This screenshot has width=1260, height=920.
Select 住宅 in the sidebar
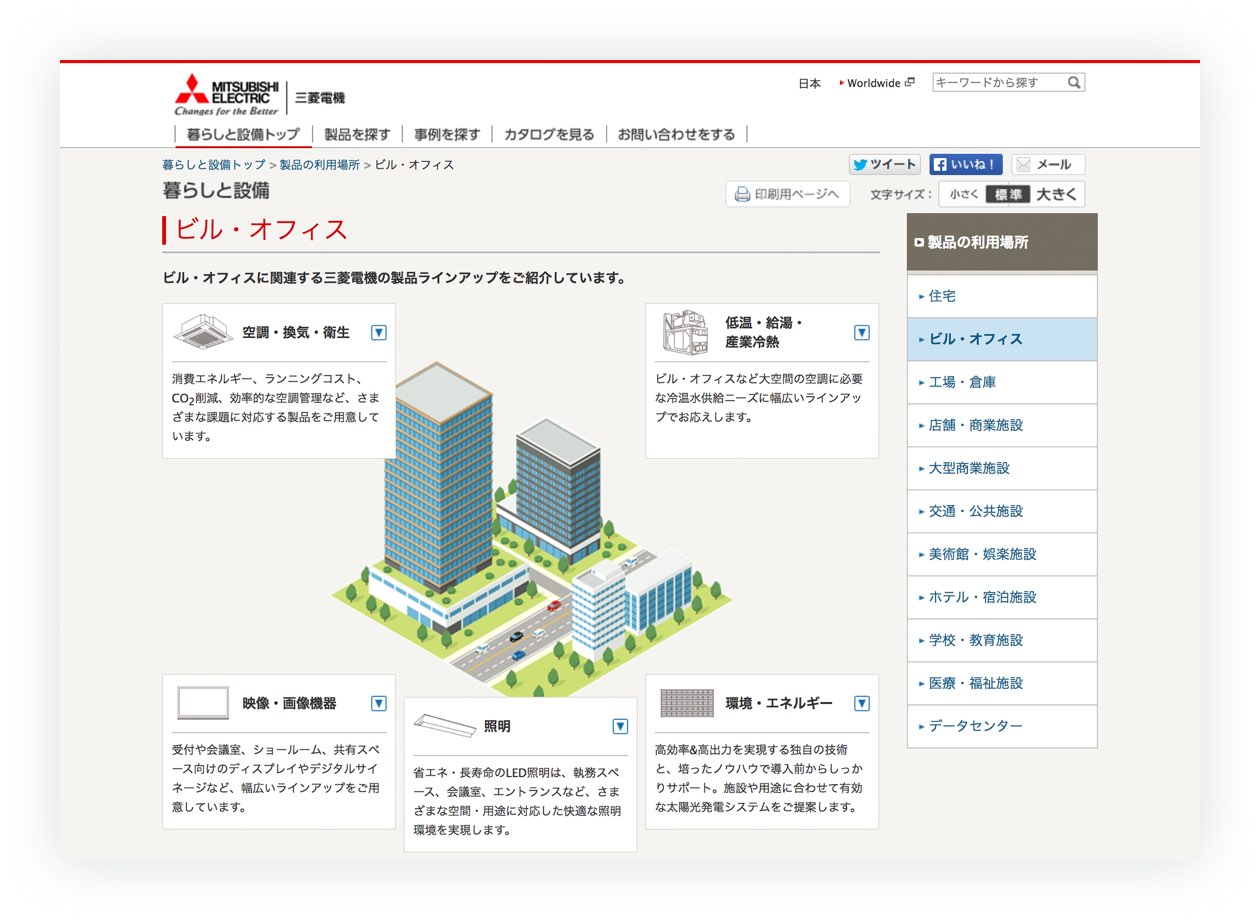click(1002, 296)
